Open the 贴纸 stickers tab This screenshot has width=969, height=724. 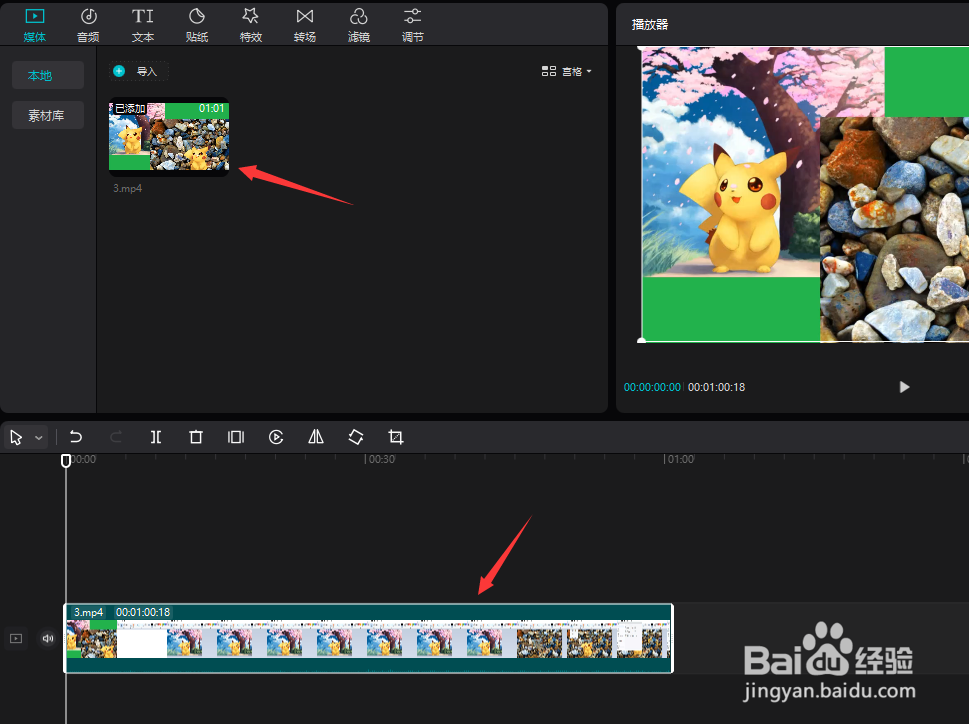pos(197,25)
